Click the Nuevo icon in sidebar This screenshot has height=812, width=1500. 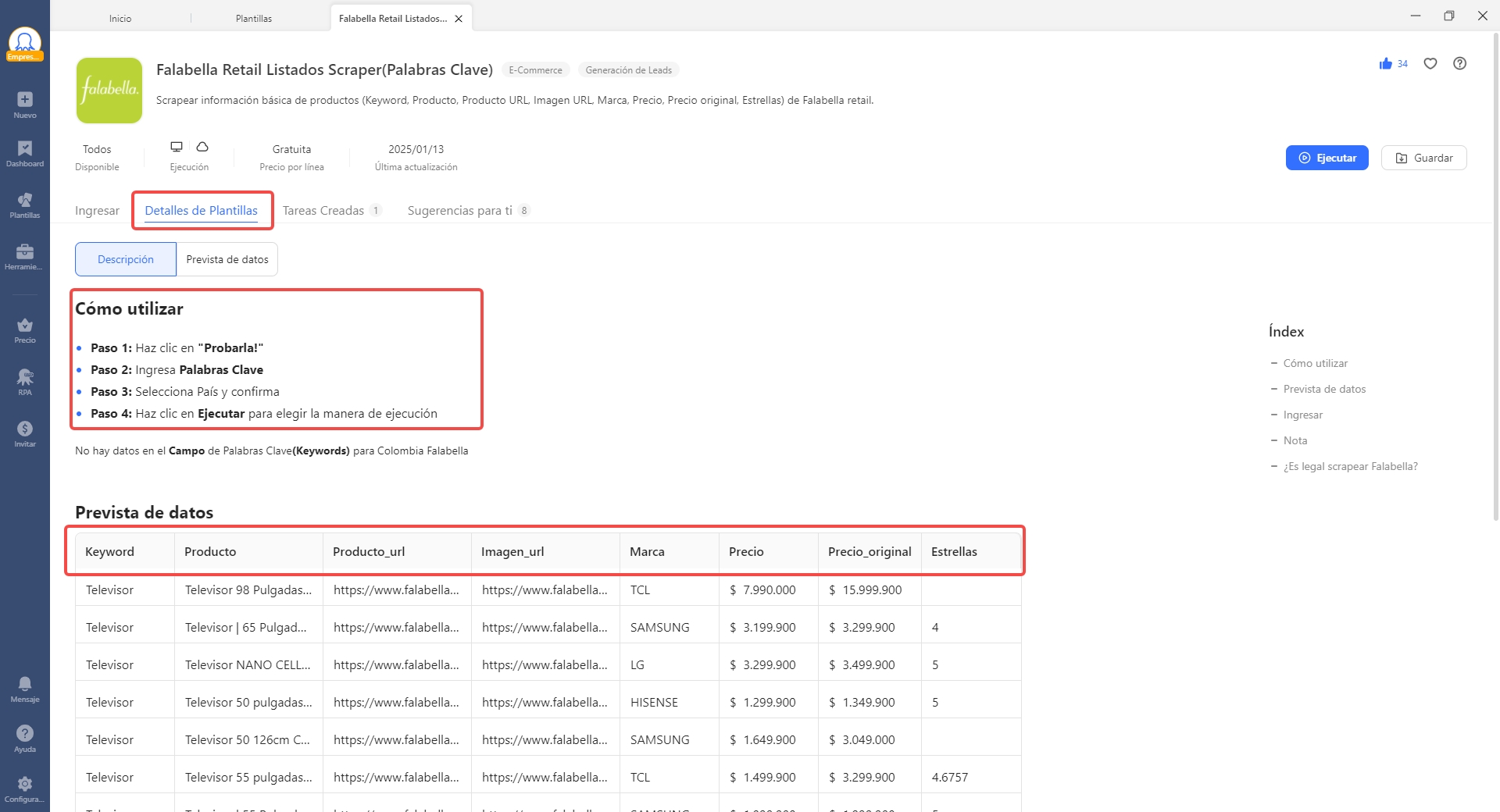[x=25, y=100]
